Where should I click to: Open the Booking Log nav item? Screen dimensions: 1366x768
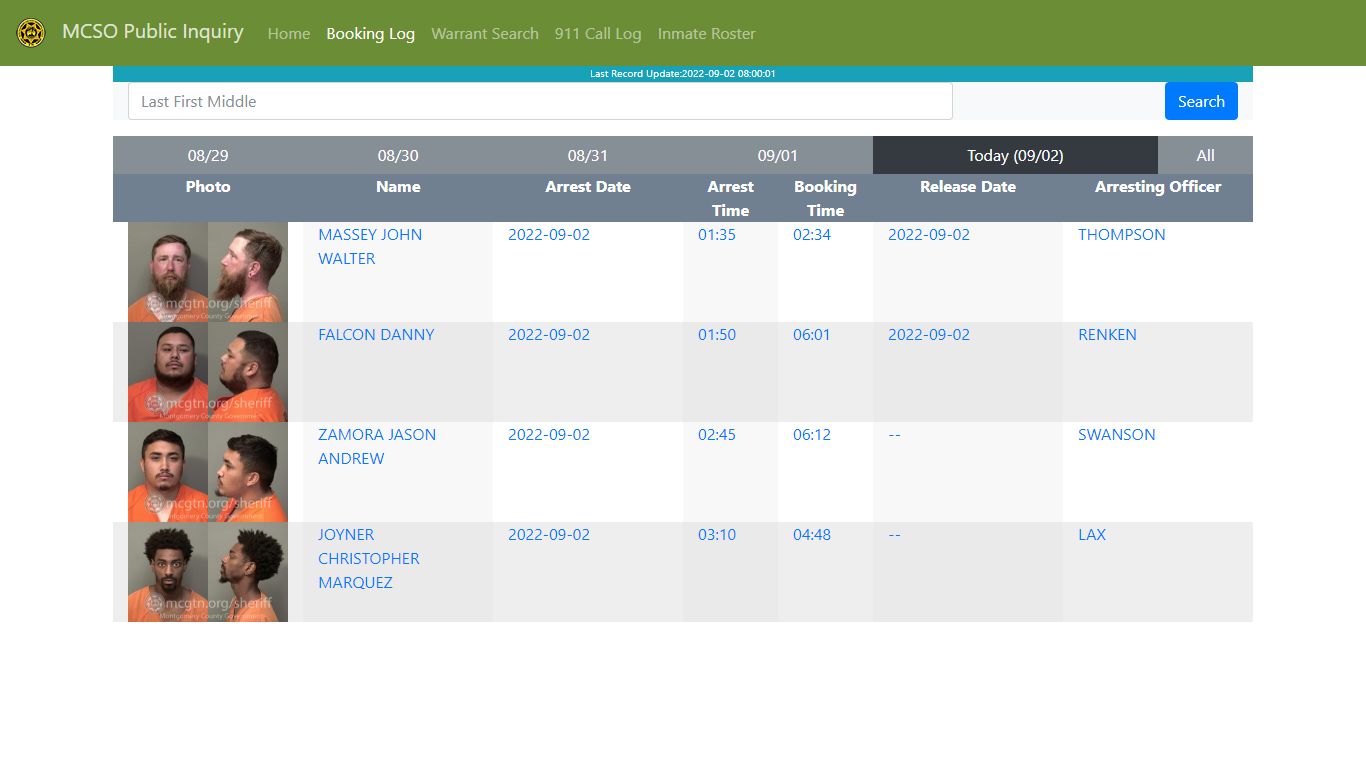click(370, 34)
